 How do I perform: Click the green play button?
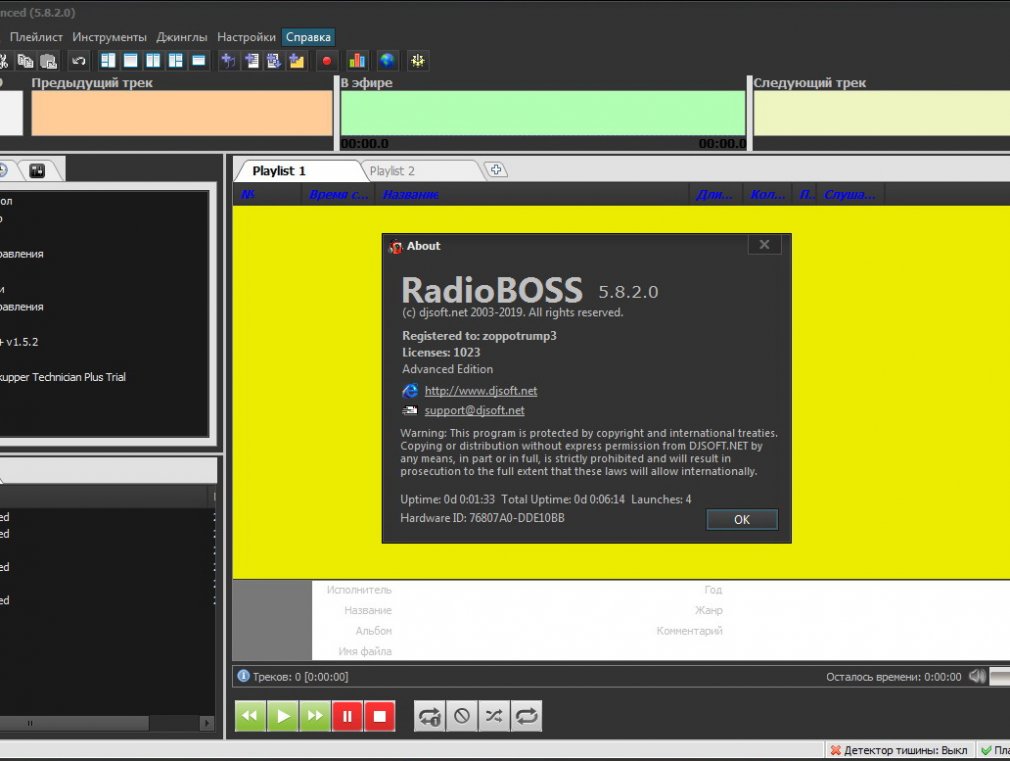[283, 716]
